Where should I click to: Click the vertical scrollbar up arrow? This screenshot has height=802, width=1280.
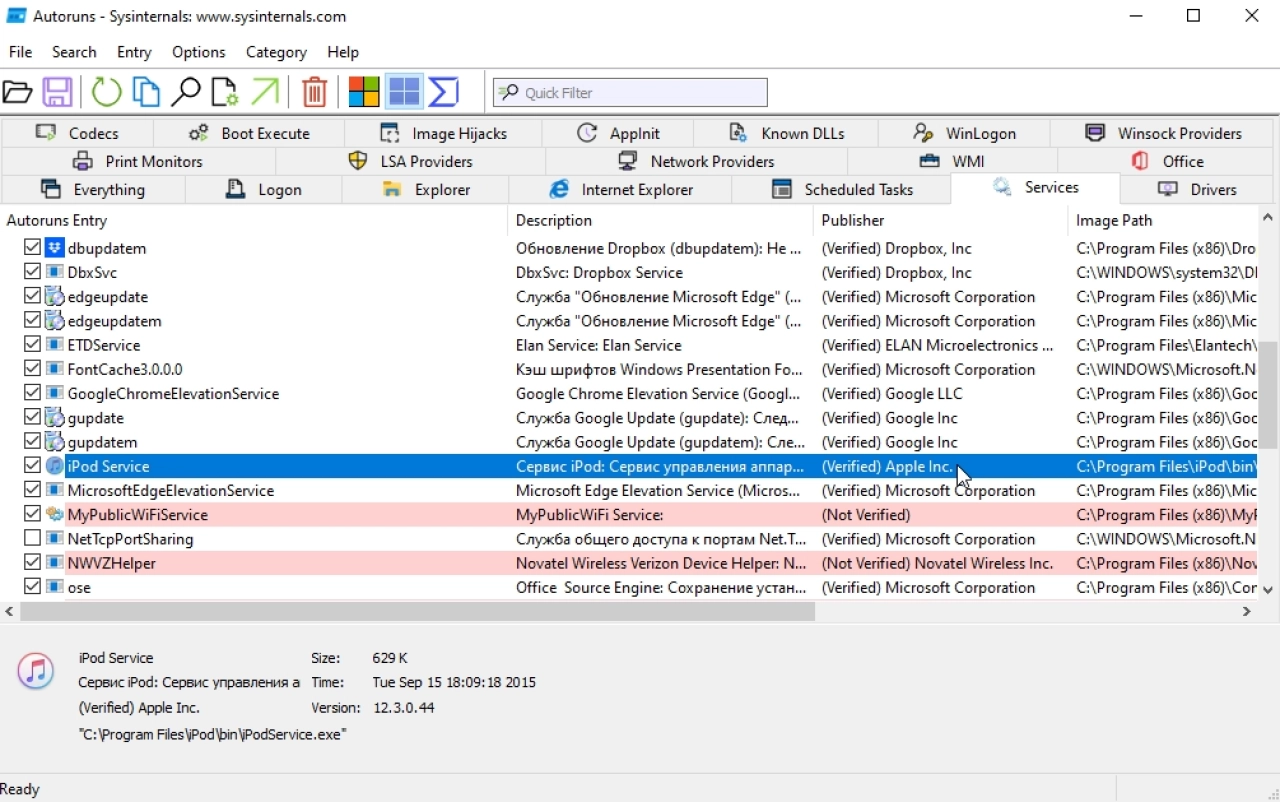(1269, 217)
